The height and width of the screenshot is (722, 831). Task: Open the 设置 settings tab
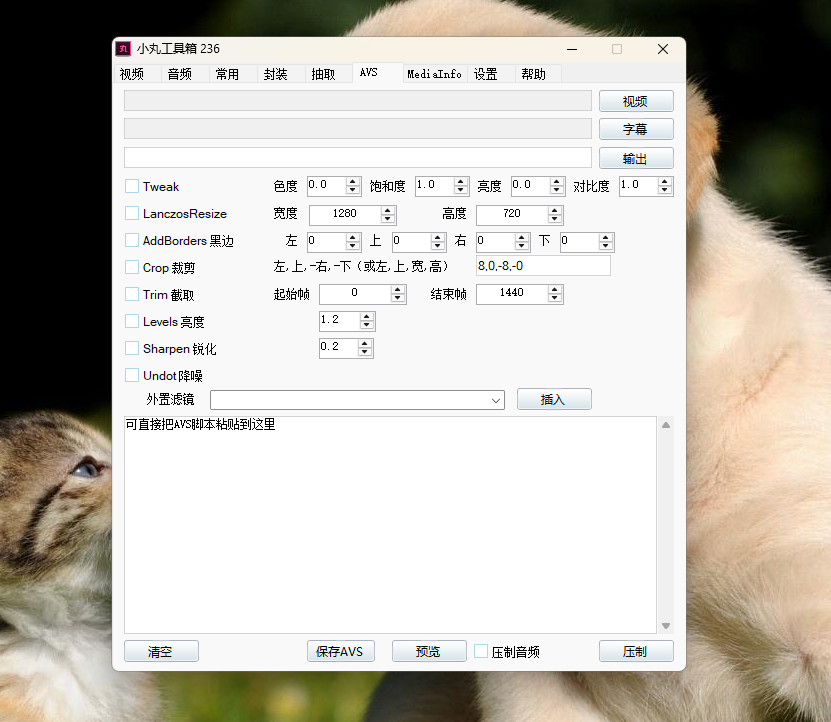coord(486,73)
